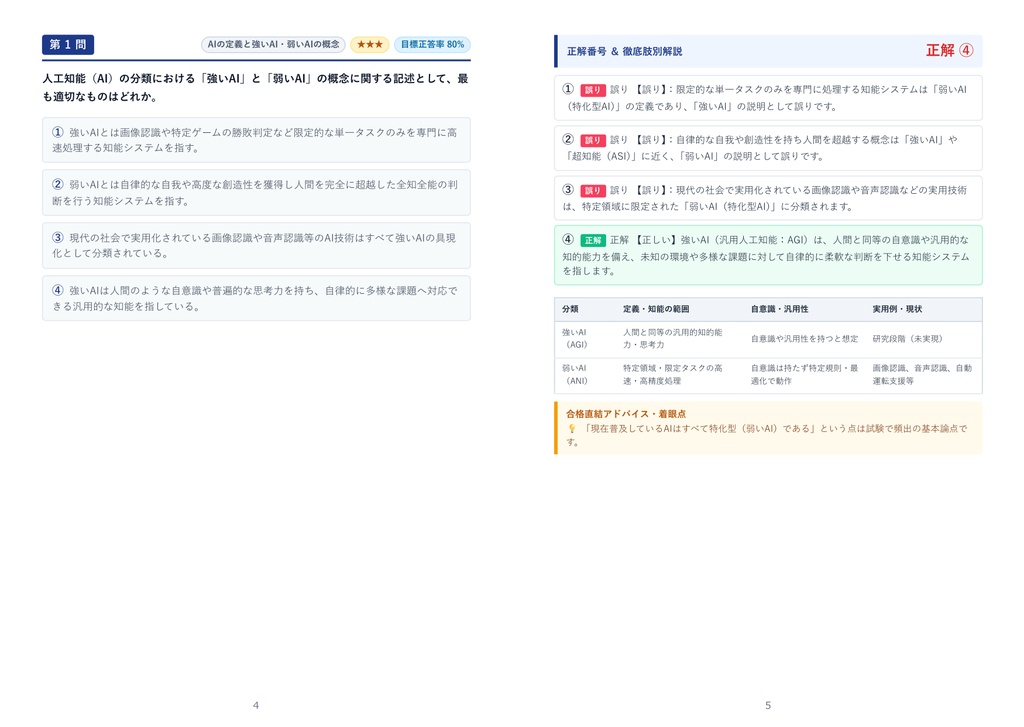The image size is (1024, 727).
Task: Click the red 正解 ④ answer label
Action: [x=950, y=50]
